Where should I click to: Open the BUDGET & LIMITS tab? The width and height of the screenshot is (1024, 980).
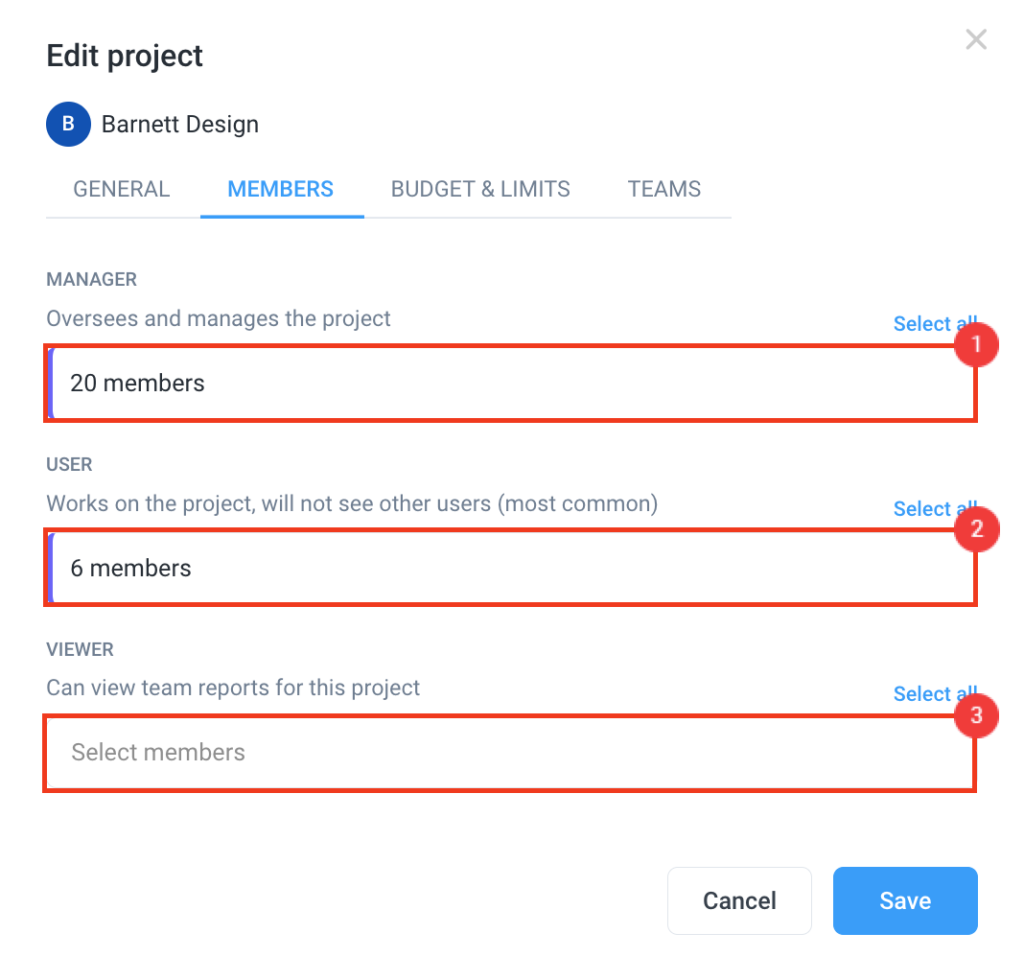480,189
